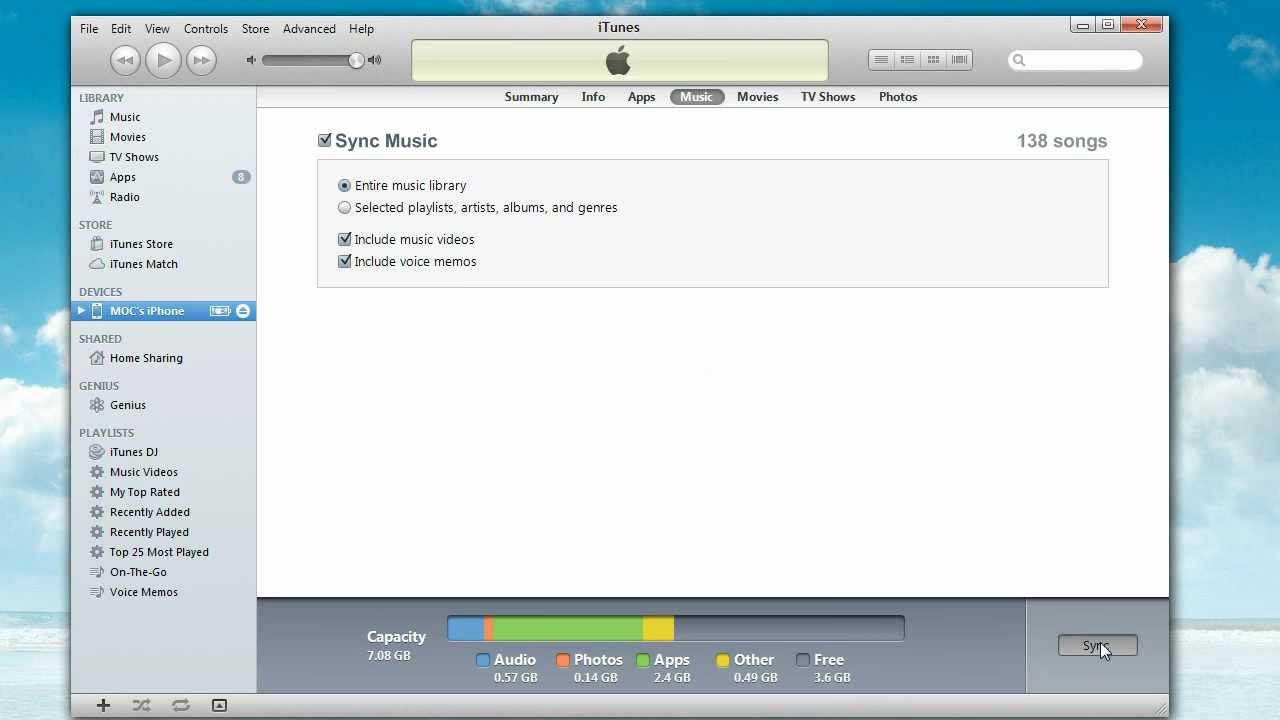Switch to the Movies tab
The height and width of the screenshot is (720, 1280).
(x=757, y=97)
